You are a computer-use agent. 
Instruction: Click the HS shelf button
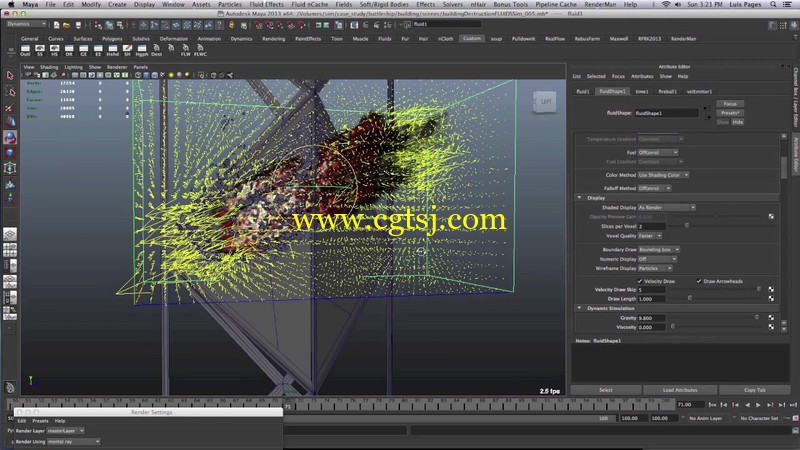pos(54,50)
